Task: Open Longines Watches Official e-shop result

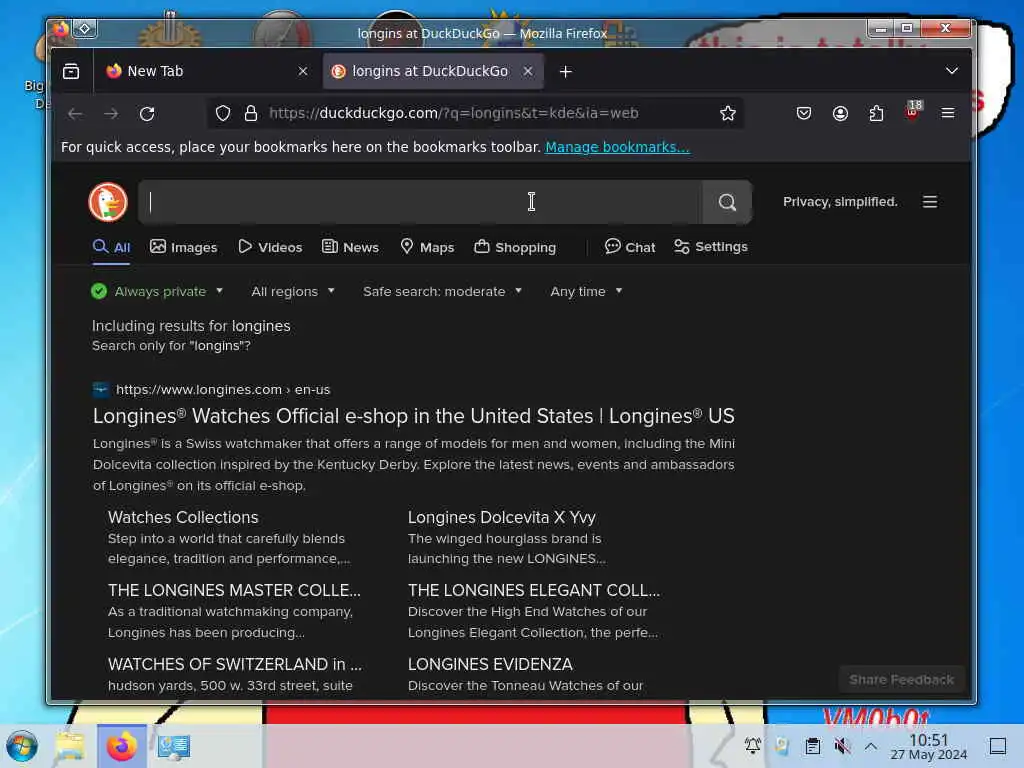Action: (x=413, y=416)
